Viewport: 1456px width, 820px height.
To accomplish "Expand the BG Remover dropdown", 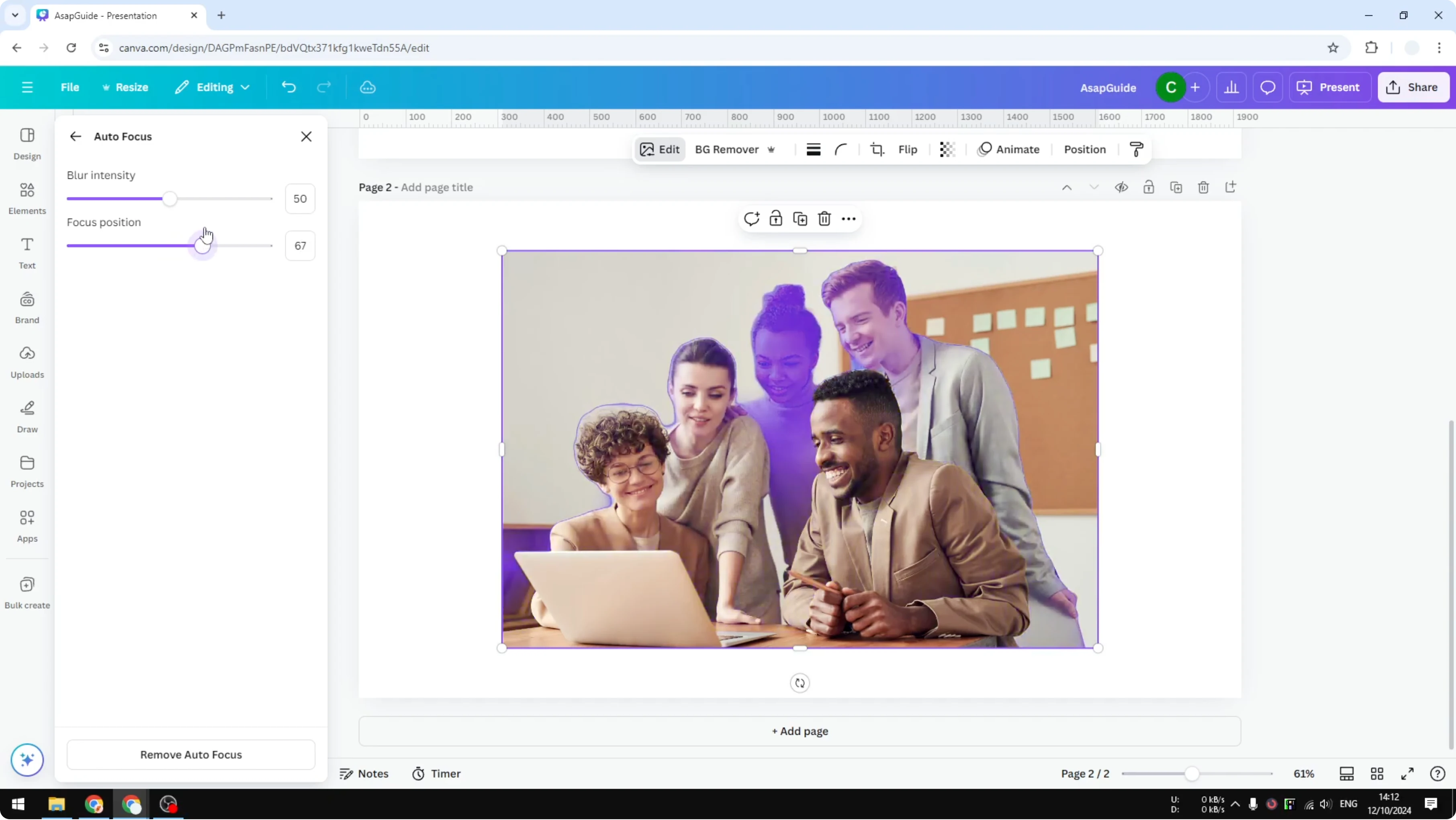I will pyautogui.click(x=772, y=149).
